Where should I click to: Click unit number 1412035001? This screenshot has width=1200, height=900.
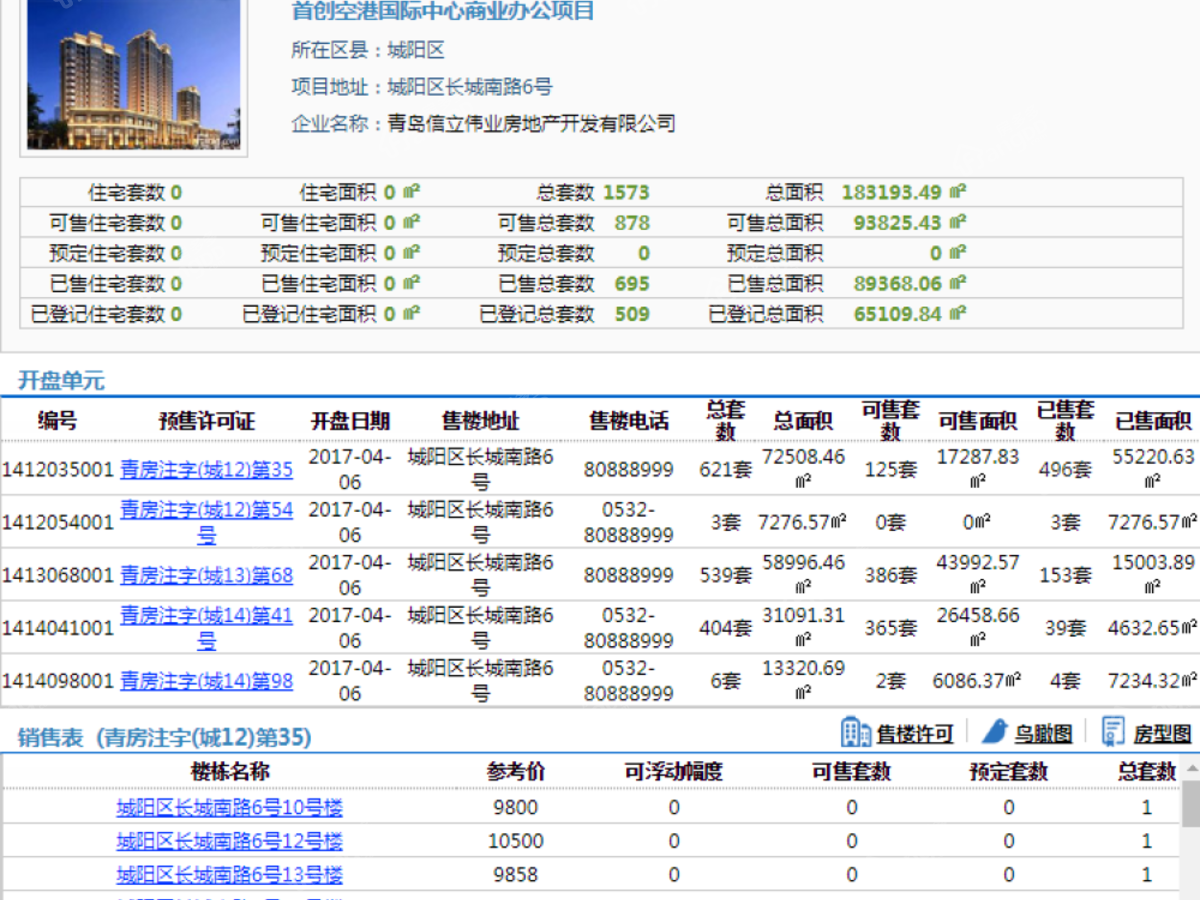point(58,469)
